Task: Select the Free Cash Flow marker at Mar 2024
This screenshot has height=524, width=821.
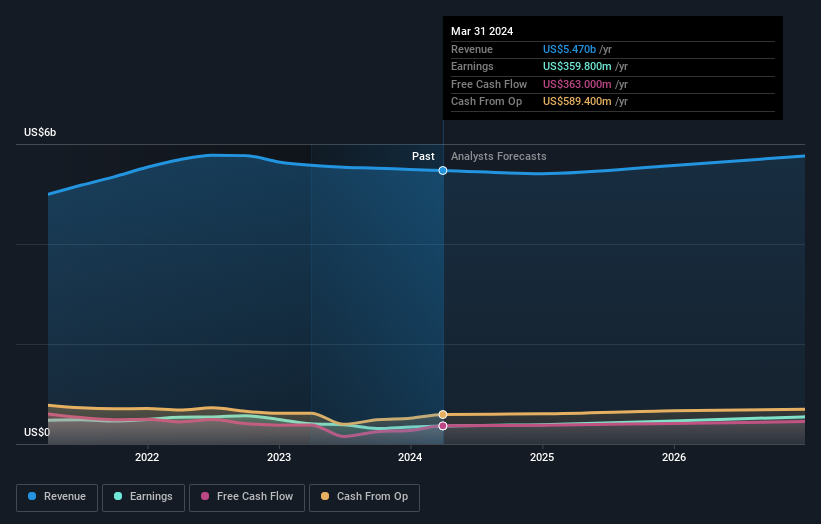Action: point(443,426)
